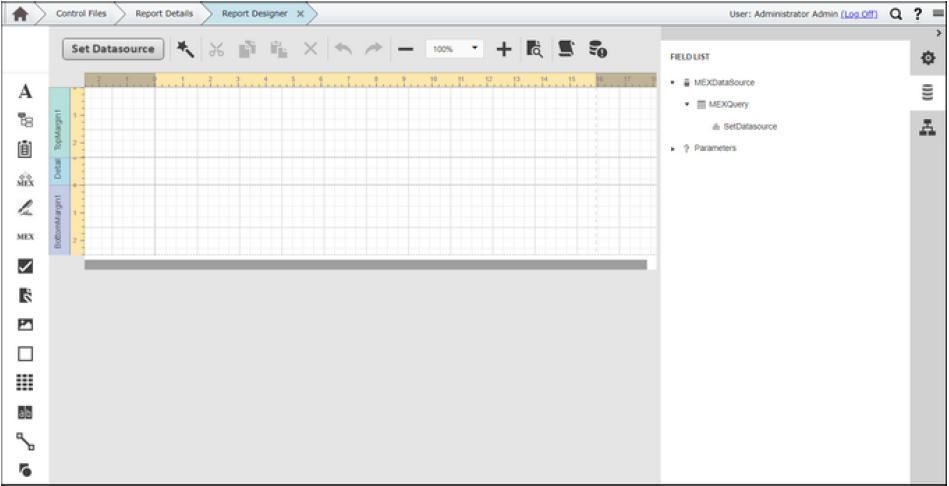The height and width of the screenshot is (486, 949).
Task: Click the Copy icon in toolbar
Action: (247, 50)
